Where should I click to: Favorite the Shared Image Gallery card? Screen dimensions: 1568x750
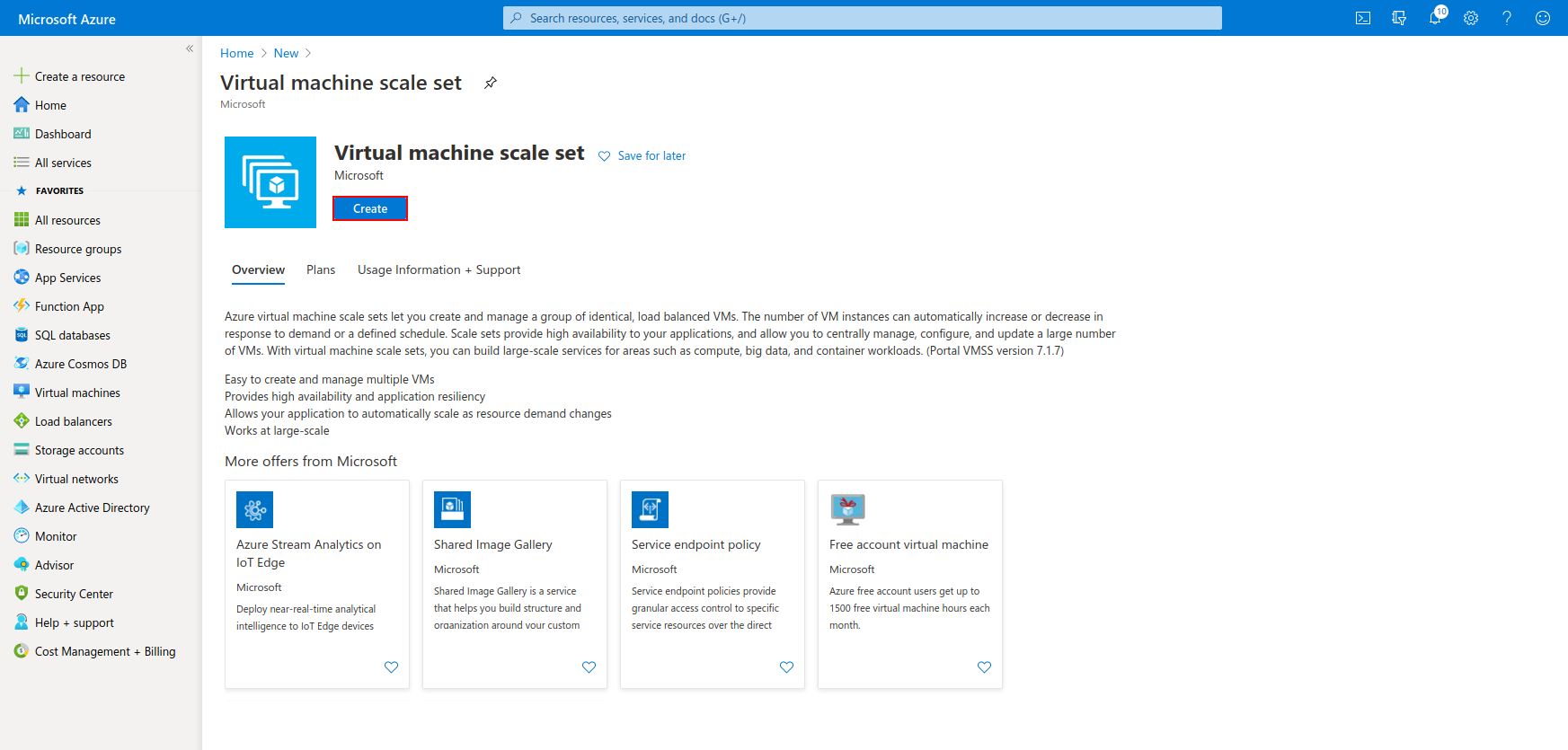tap(589, 667)
